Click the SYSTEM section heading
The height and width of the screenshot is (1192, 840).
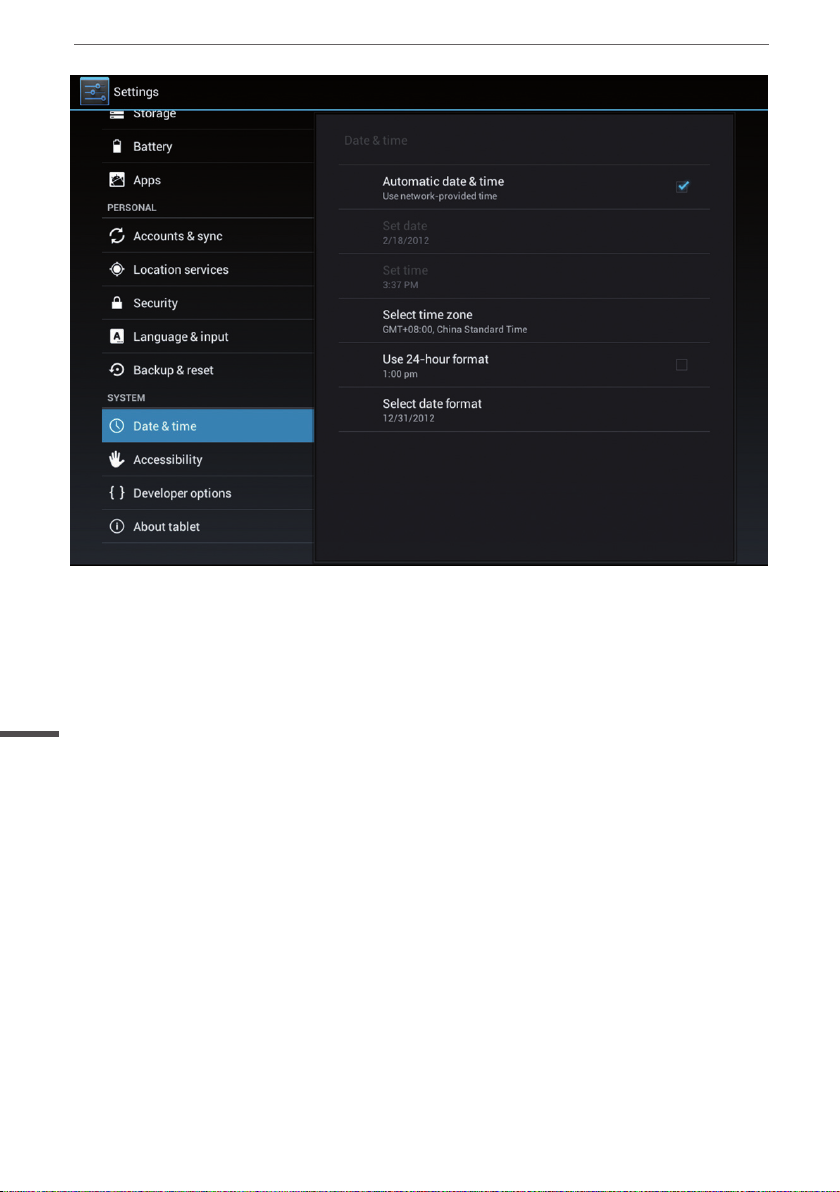click(126, 398)
